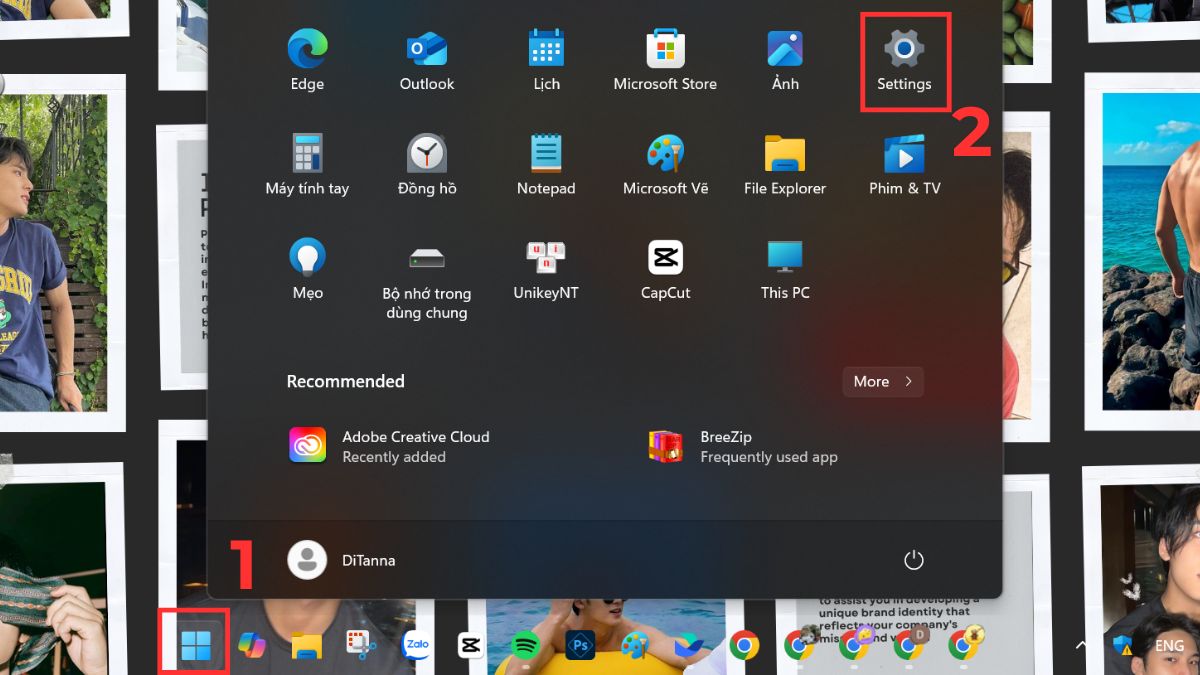This screenshot has height=675, width=1200.
Task: Open Zalo from the taskbar
Action: point(416,645)
